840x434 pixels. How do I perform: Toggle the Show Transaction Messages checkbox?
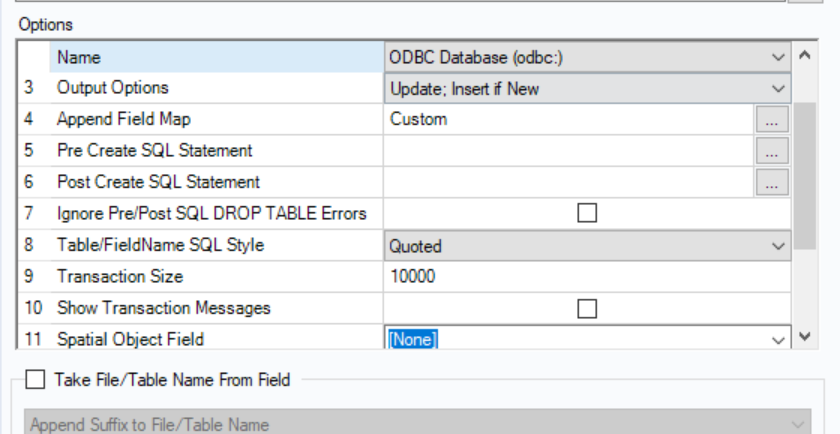pos(587,309)
